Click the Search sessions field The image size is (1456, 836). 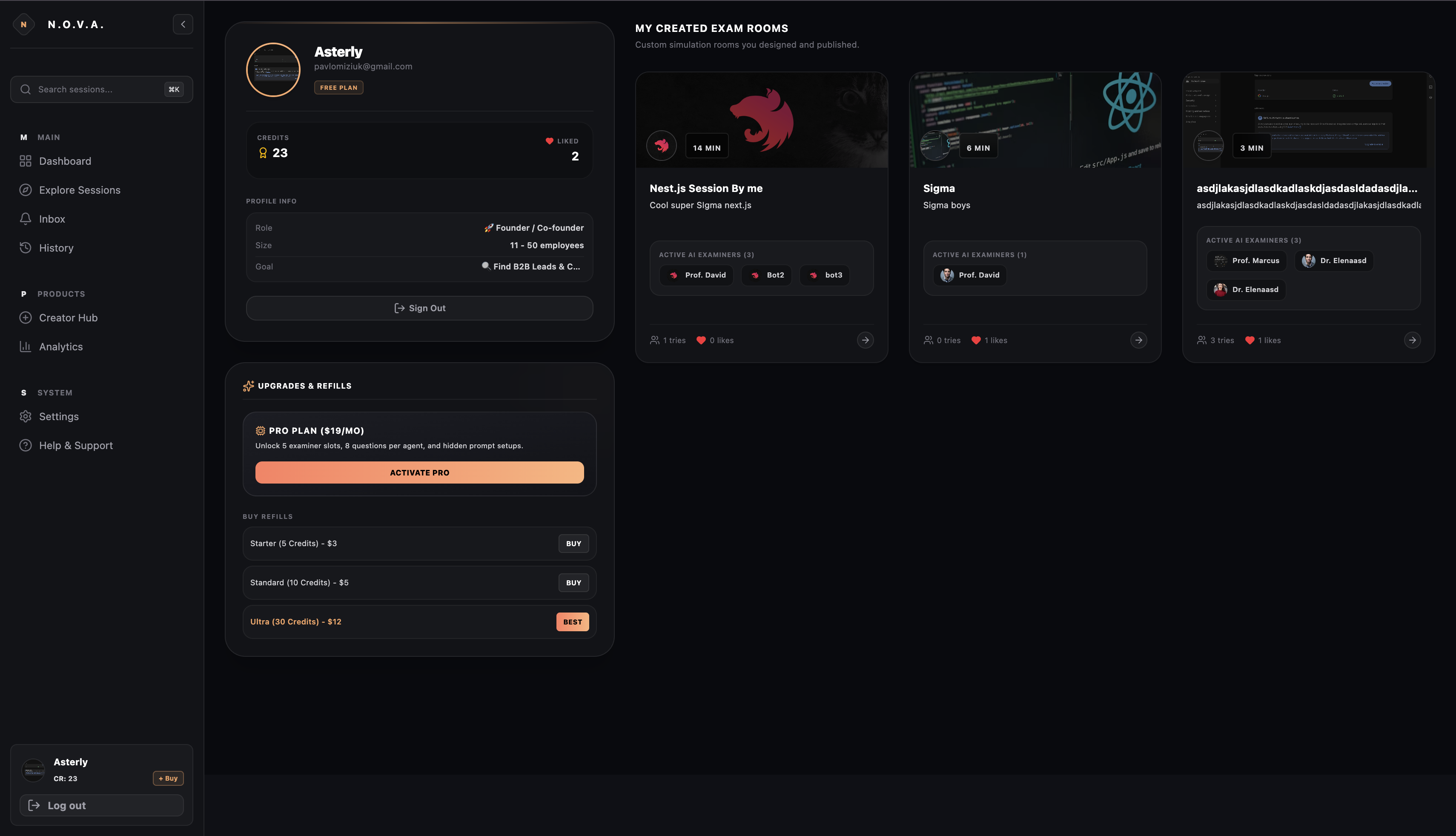point(102,89)
